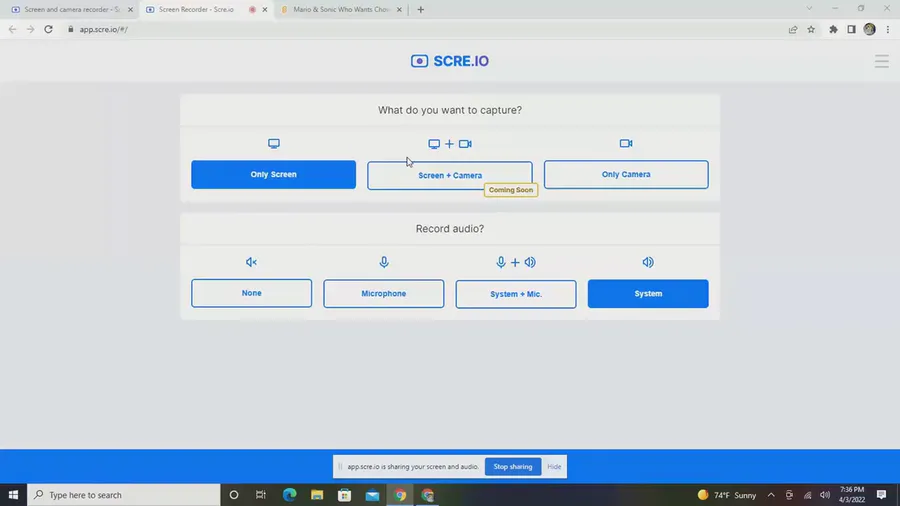Choose None for audio recording

[x=251, y=293]
